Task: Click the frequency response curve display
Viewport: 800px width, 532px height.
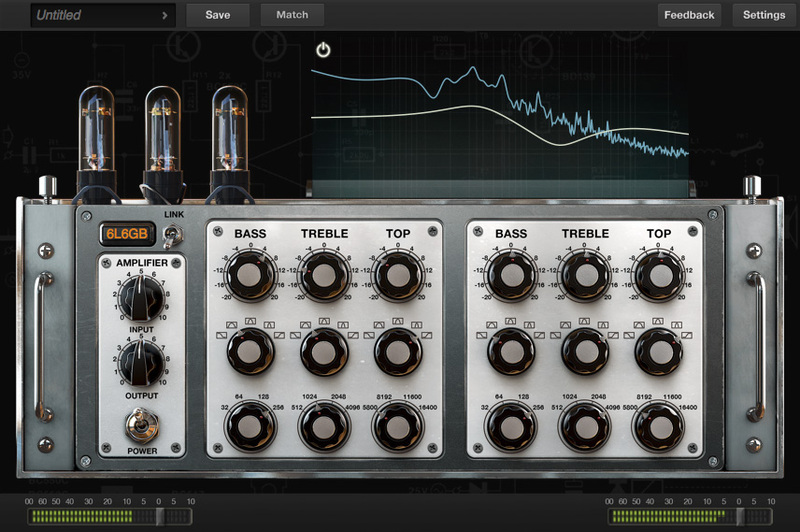Action: pyautogui.click(x=500, y=120)
